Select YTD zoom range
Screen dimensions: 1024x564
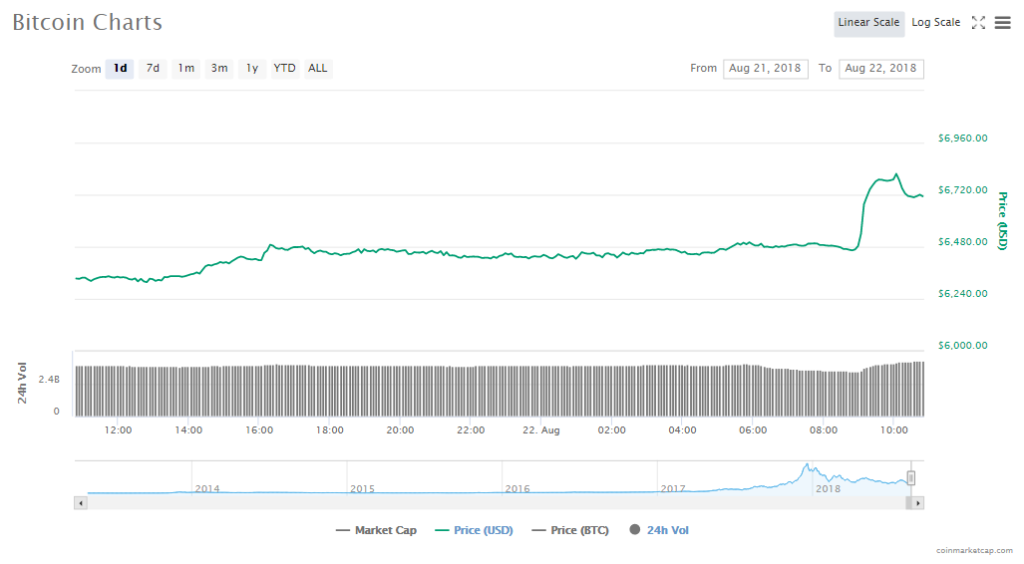(x=285, y=69)
